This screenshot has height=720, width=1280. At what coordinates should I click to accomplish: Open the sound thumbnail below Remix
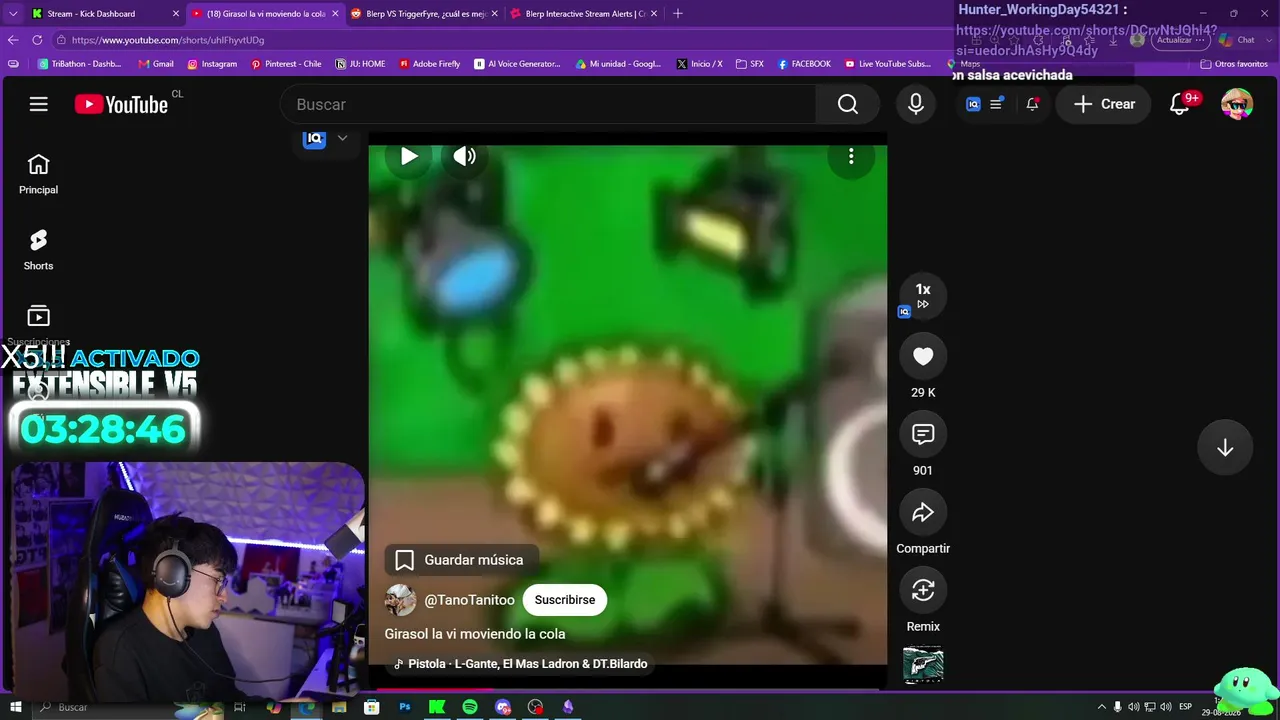tap(923, 664)
